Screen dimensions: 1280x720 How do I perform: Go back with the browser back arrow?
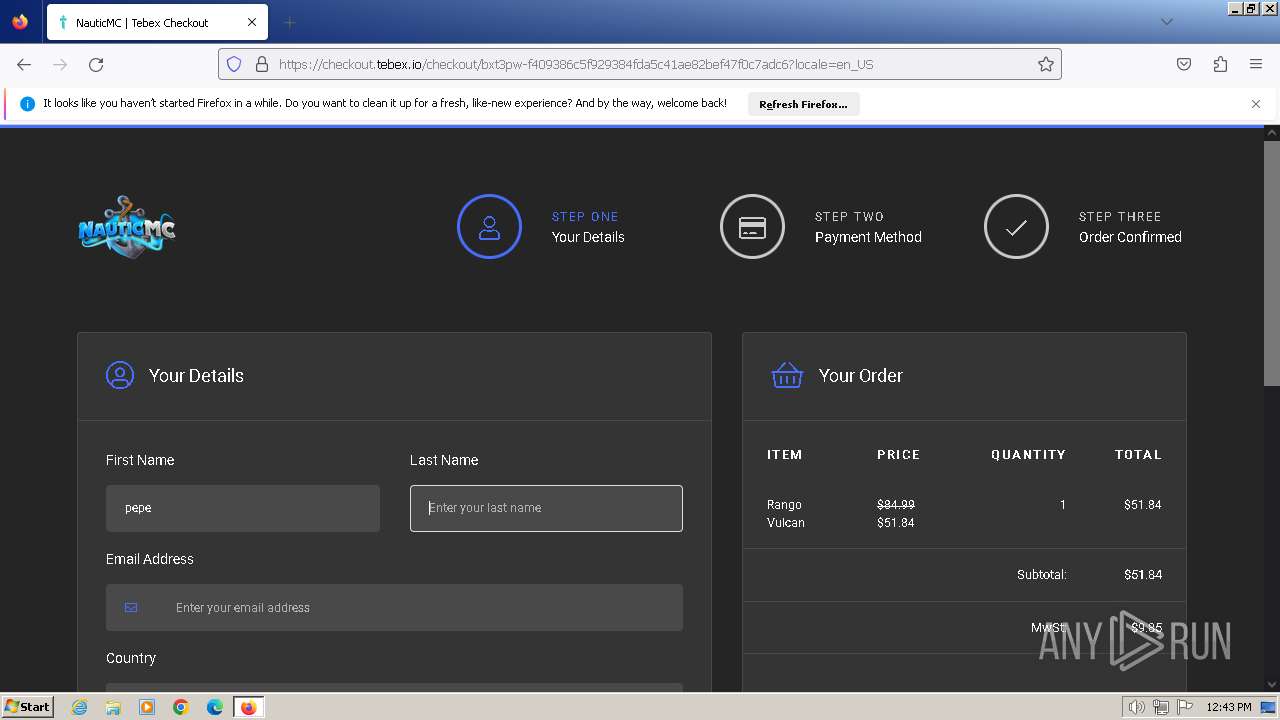pos(24,64)
